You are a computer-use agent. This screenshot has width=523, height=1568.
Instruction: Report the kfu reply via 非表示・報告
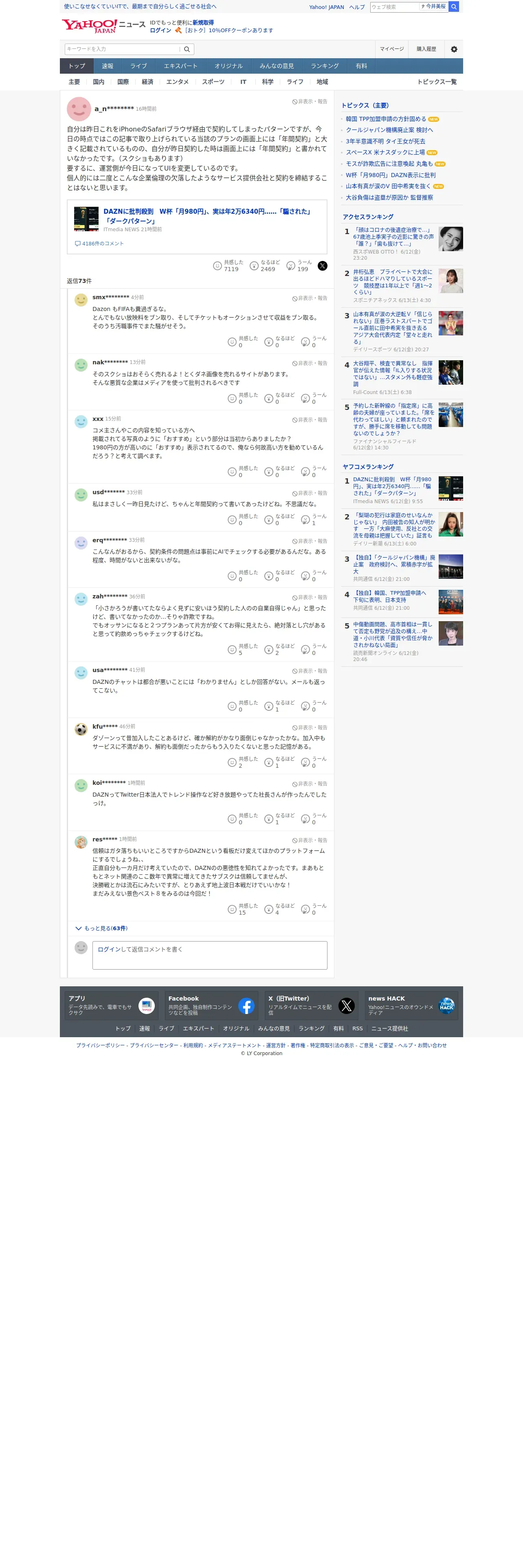click(310, 727)
